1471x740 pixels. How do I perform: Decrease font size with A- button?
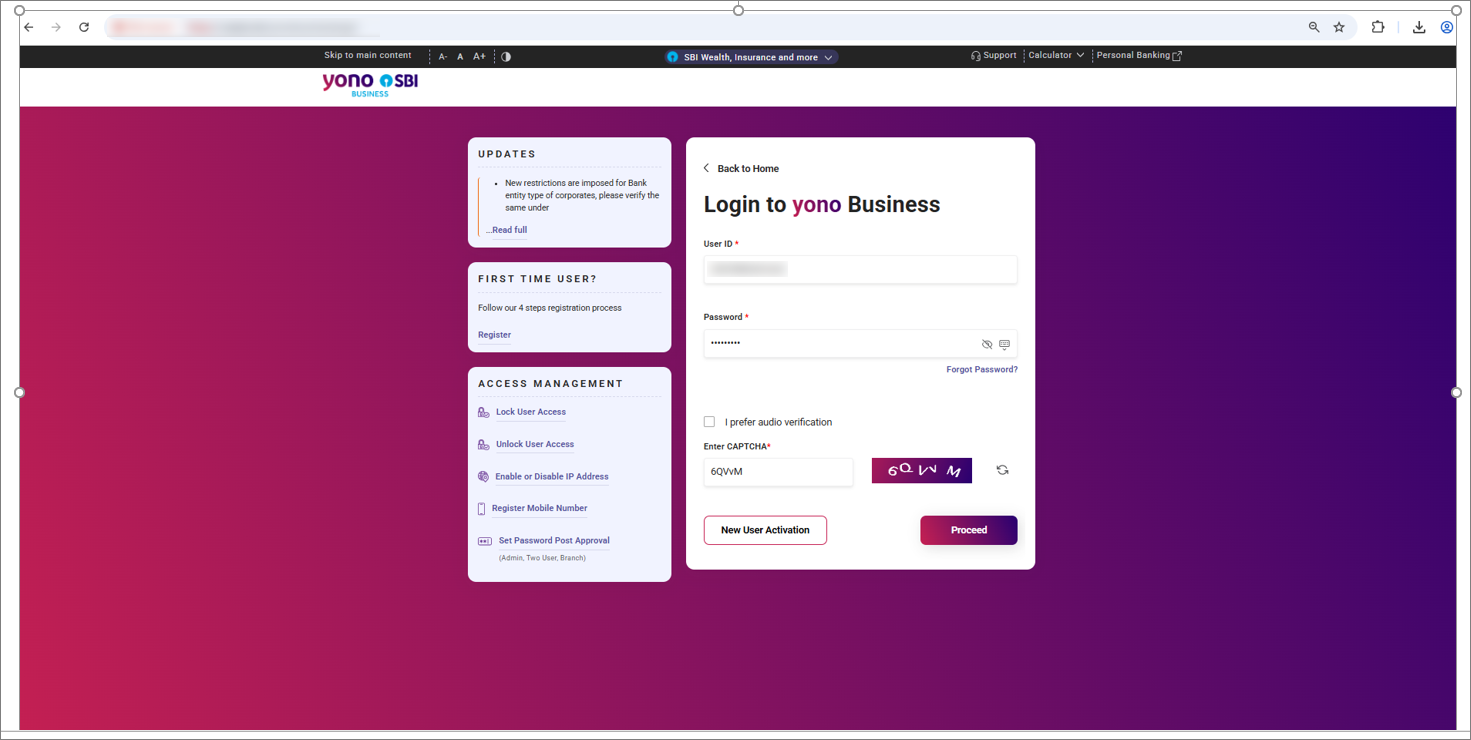(443, 57)
